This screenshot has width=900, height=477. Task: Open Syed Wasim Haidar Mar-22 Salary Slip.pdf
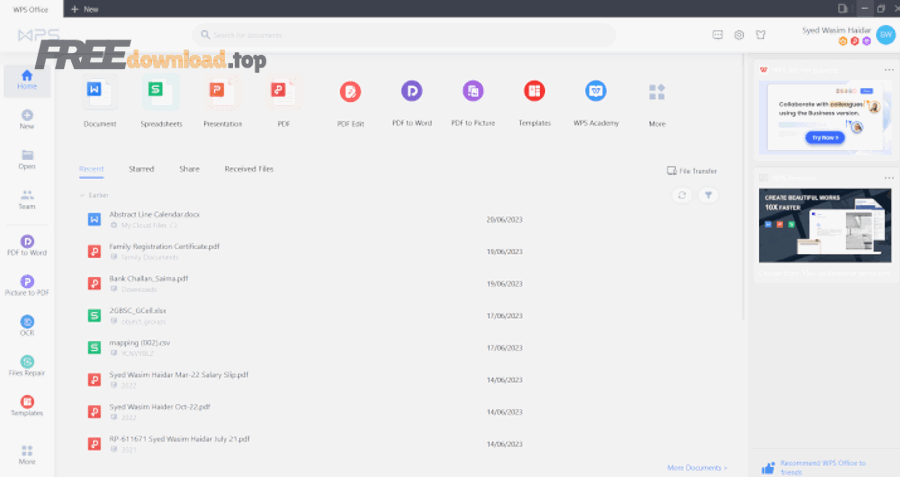[179, 375]
